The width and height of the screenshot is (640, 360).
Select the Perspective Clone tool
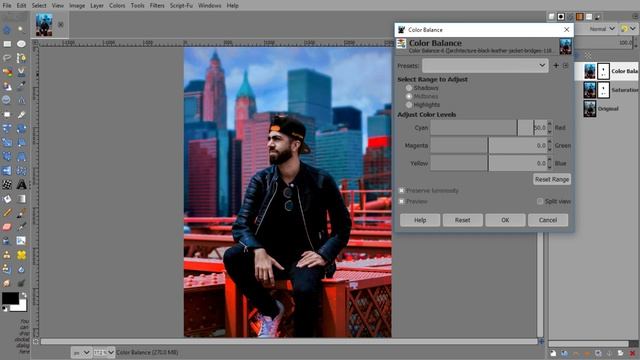point(7,269)
